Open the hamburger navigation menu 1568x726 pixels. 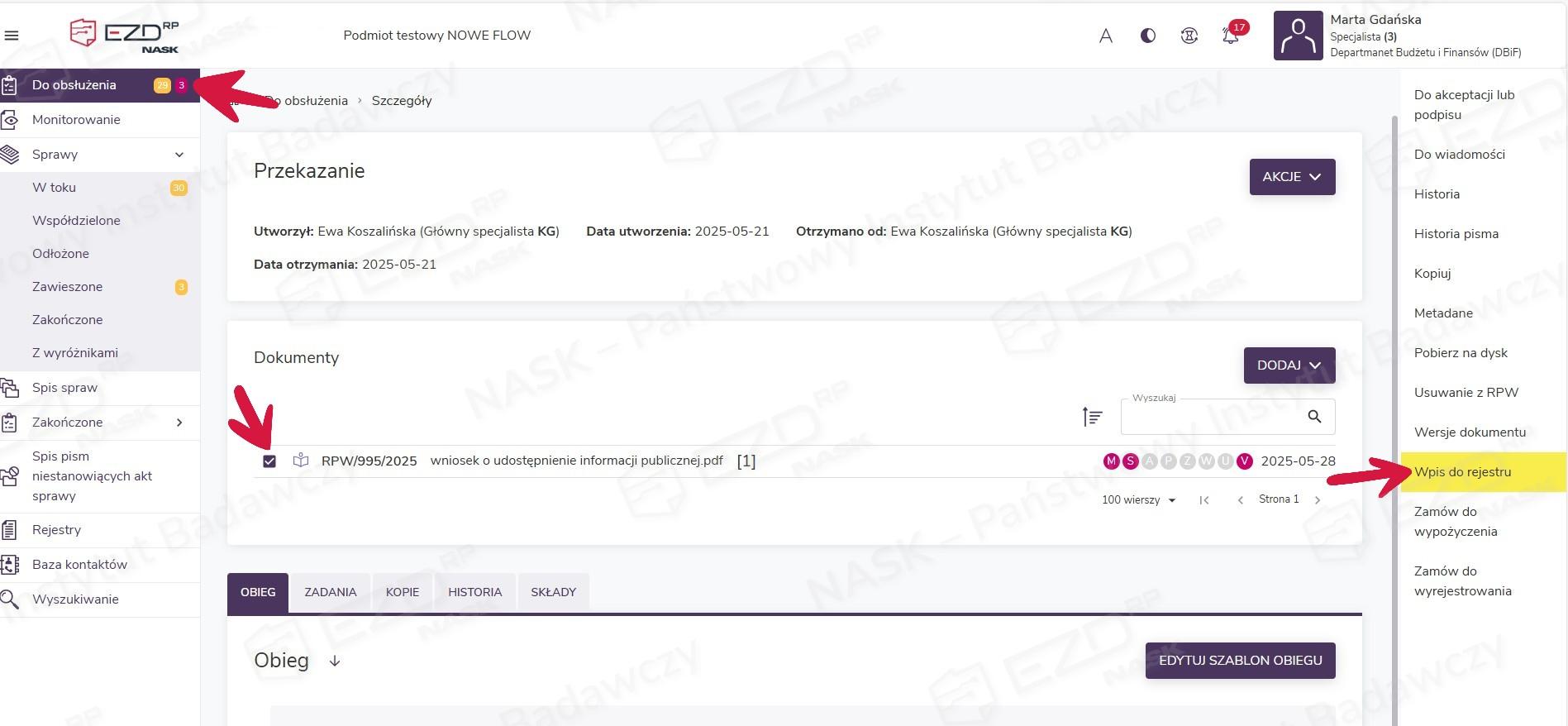[12, 36]
